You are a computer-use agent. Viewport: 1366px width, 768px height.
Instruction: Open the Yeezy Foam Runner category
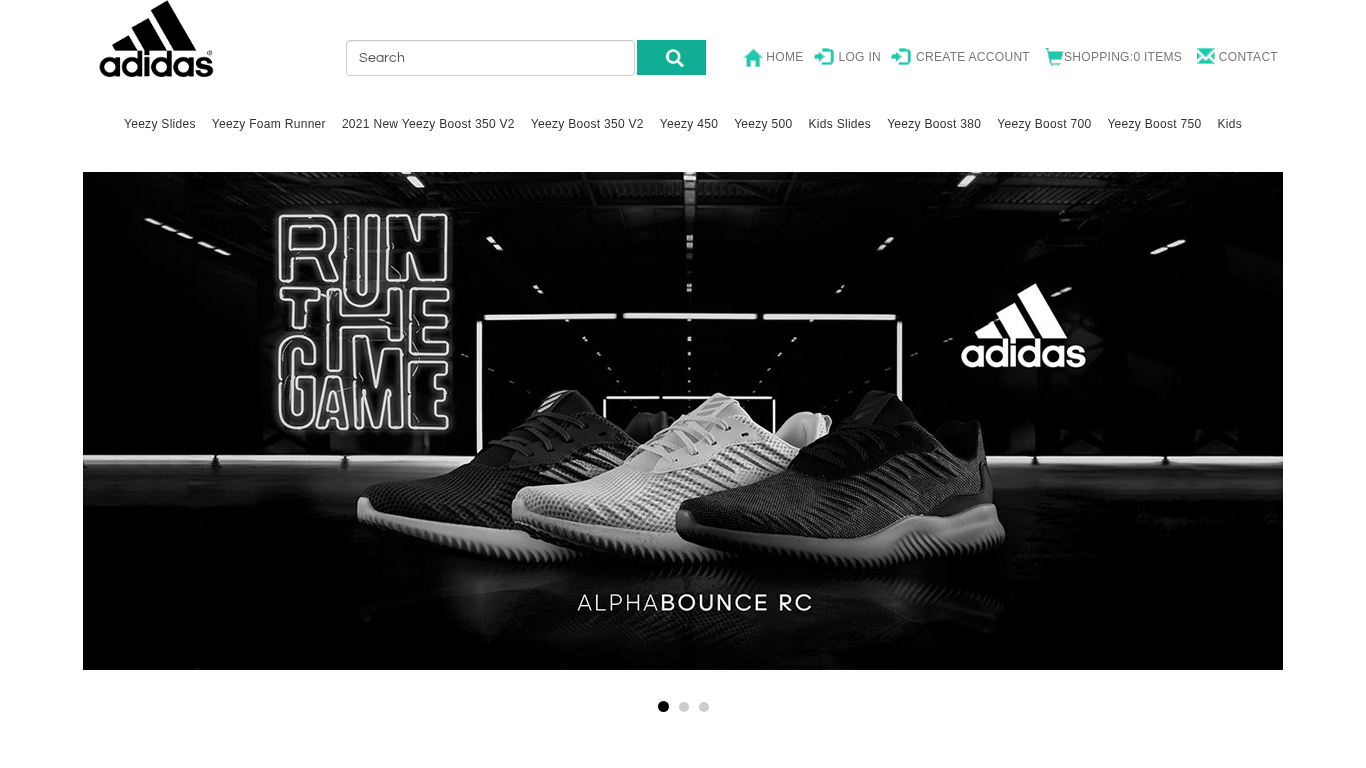coord(269,124)
